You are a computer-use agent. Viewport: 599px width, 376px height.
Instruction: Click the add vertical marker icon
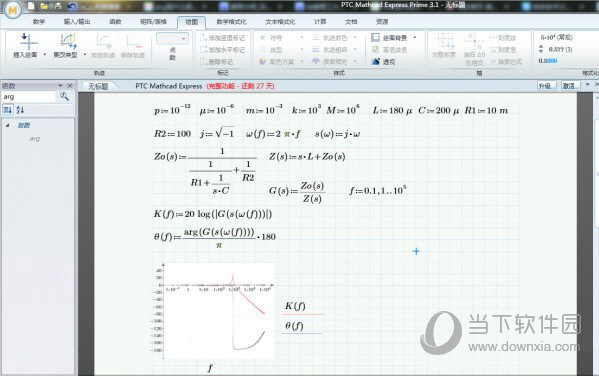point(204,38)
